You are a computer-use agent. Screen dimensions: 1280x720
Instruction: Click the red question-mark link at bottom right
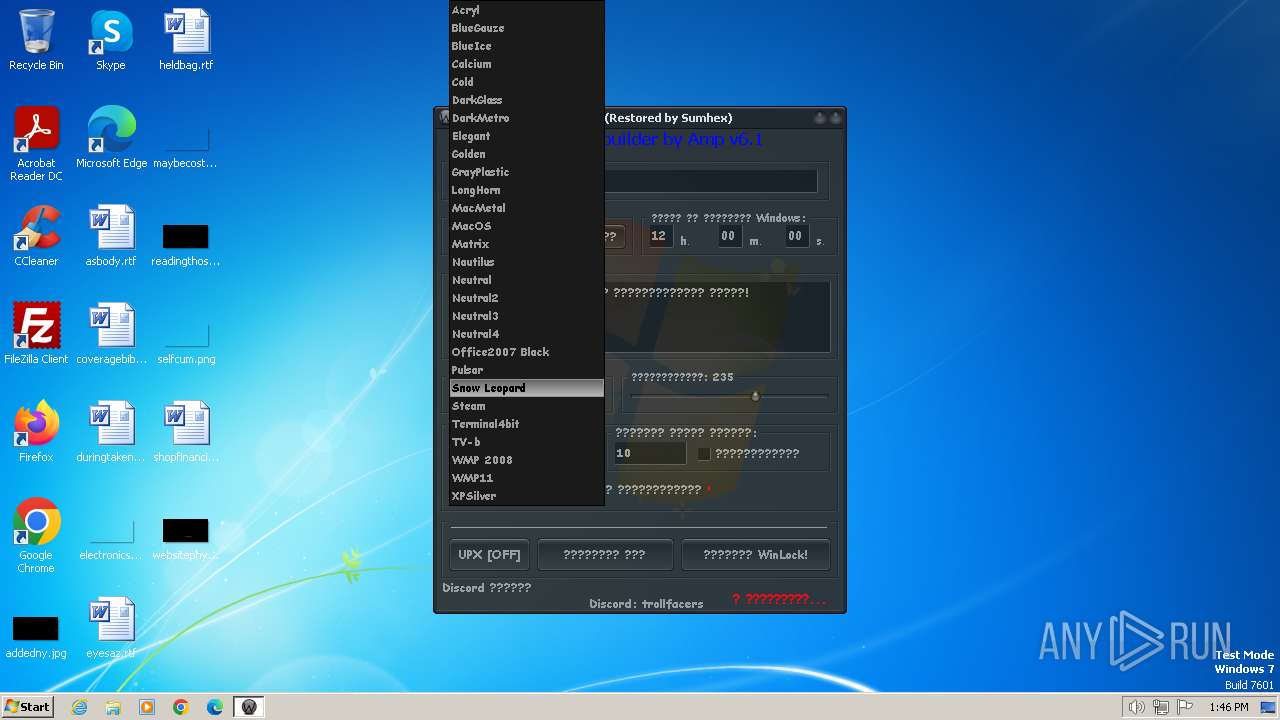click(x=779, y=599)
